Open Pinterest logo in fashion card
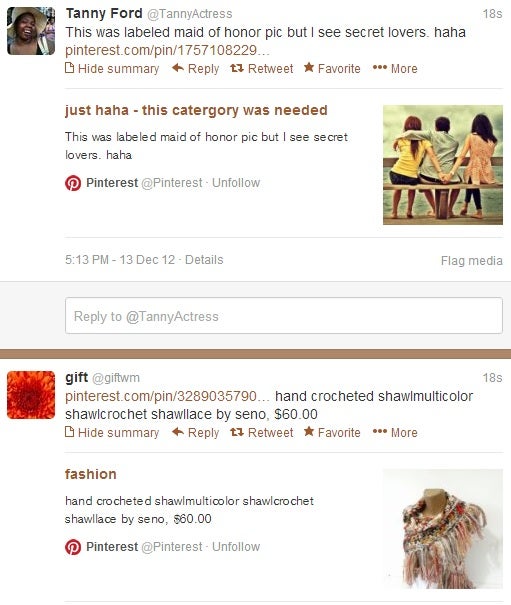Image resolution: width=511 pixels, height=605 pixels. coord(73,547)
